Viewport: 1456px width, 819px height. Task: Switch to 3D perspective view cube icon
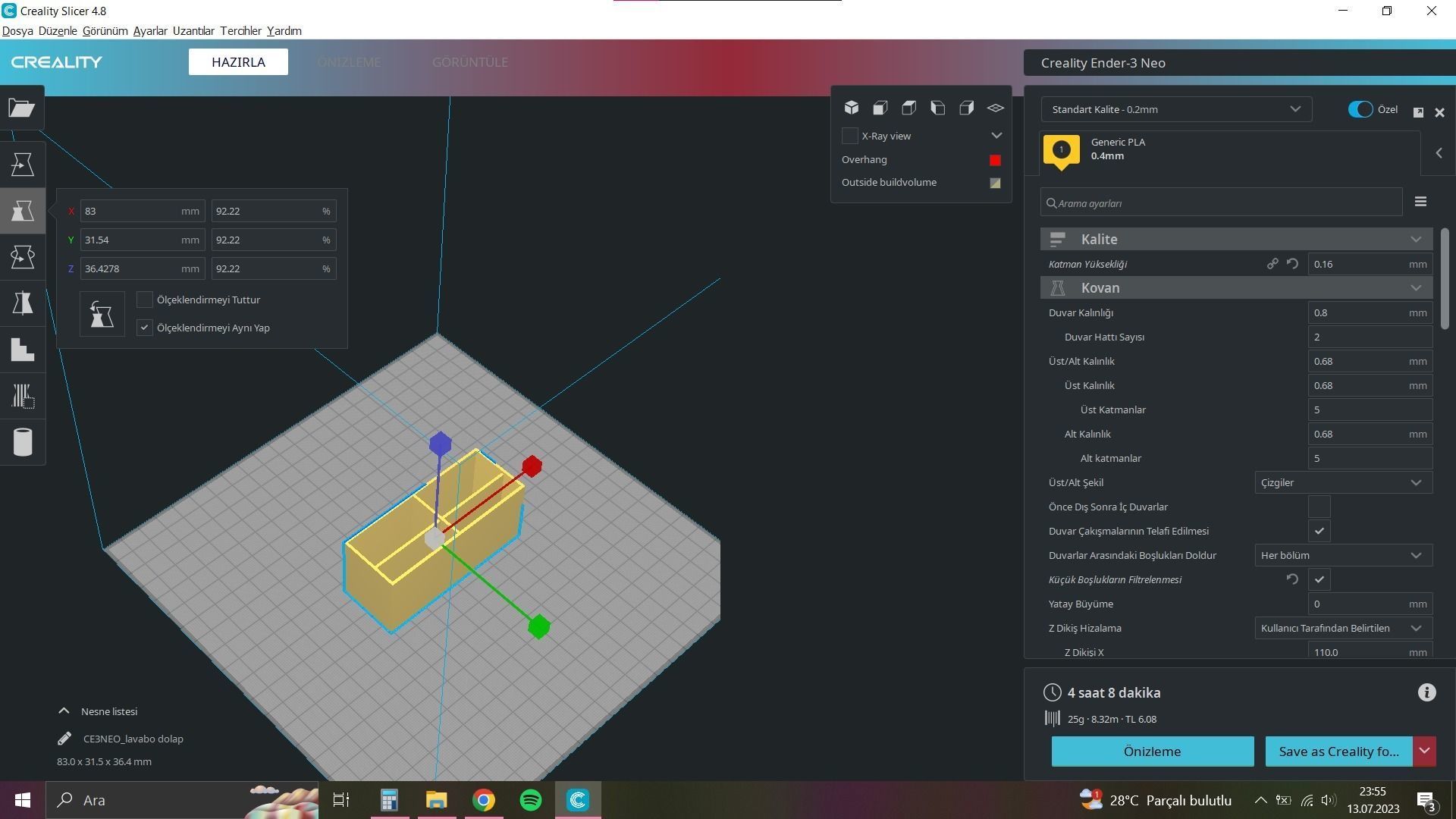coord(852,108)
